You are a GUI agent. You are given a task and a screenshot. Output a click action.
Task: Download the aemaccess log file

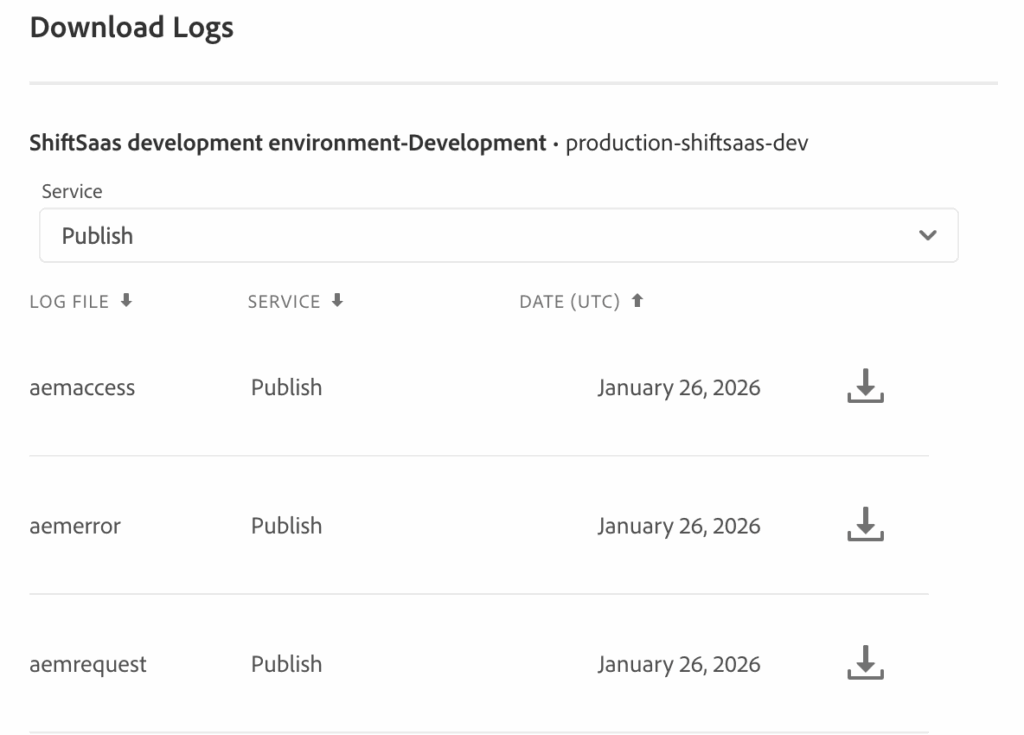pos(865,387)
